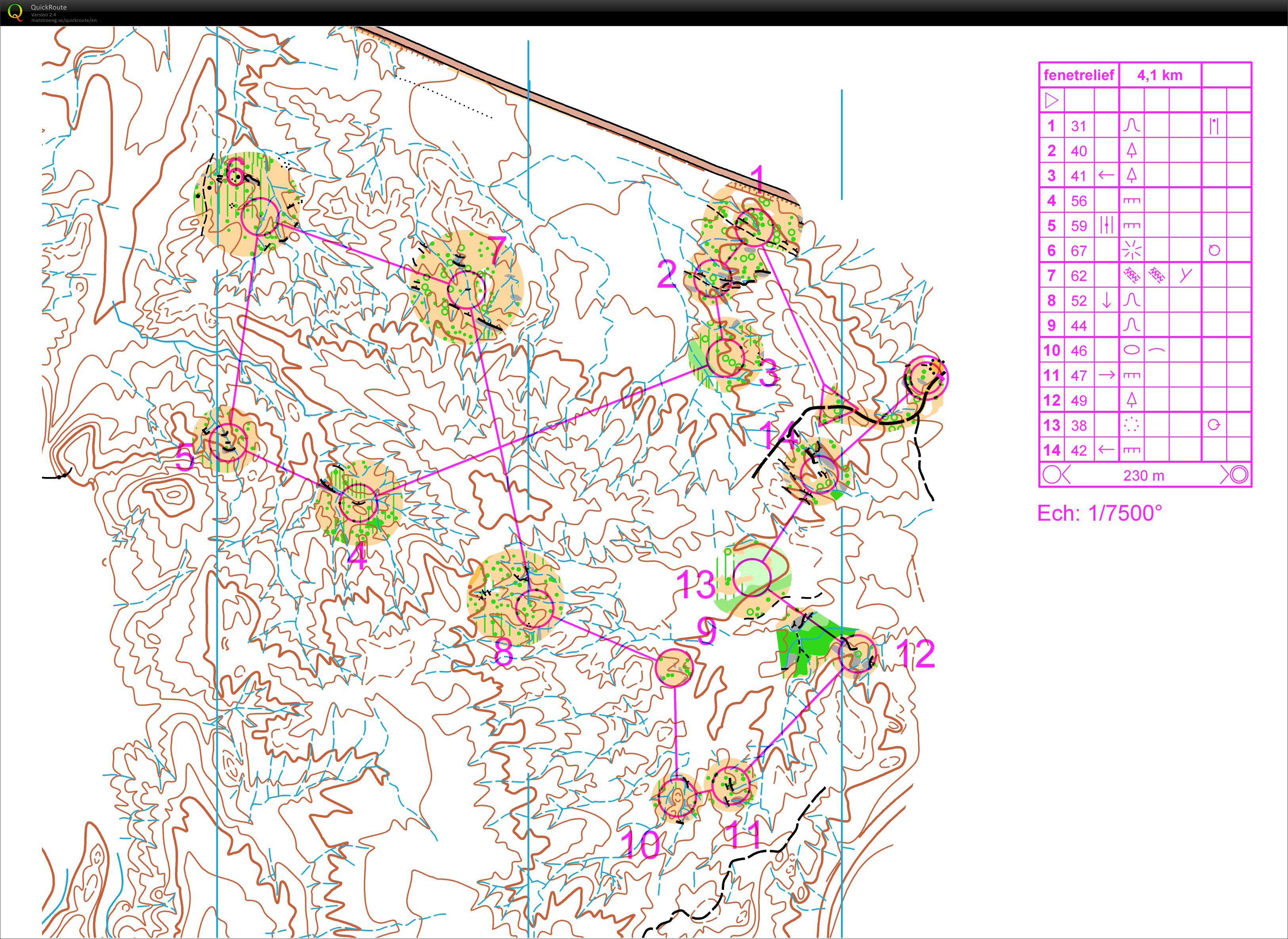
Task: Click control code 38 in the table
Action: 1078,425
